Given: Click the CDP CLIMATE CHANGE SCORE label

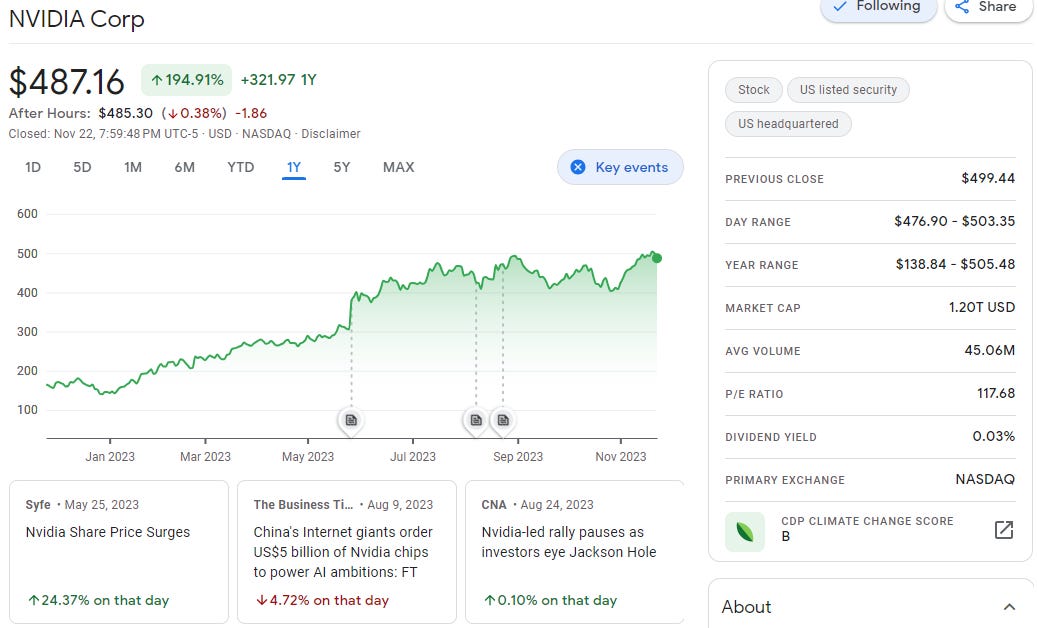Looking at the screenshot, I should 867,521.
